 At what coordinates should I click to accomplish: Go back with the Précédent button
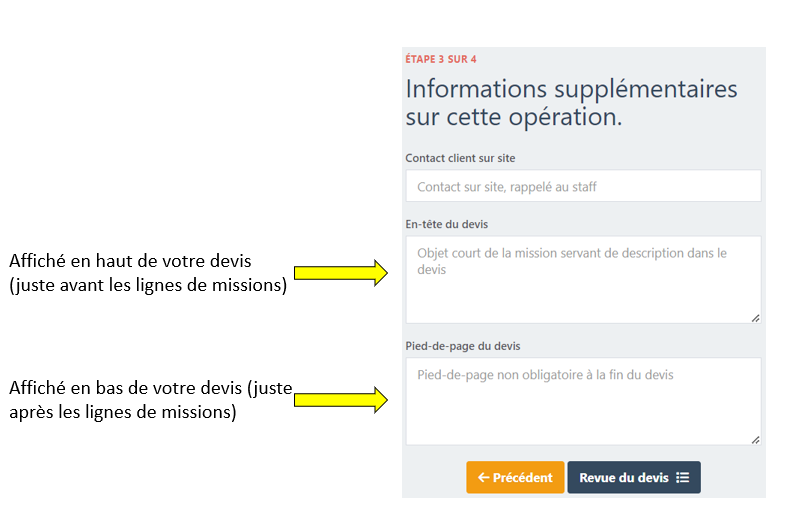click(515, 478)
